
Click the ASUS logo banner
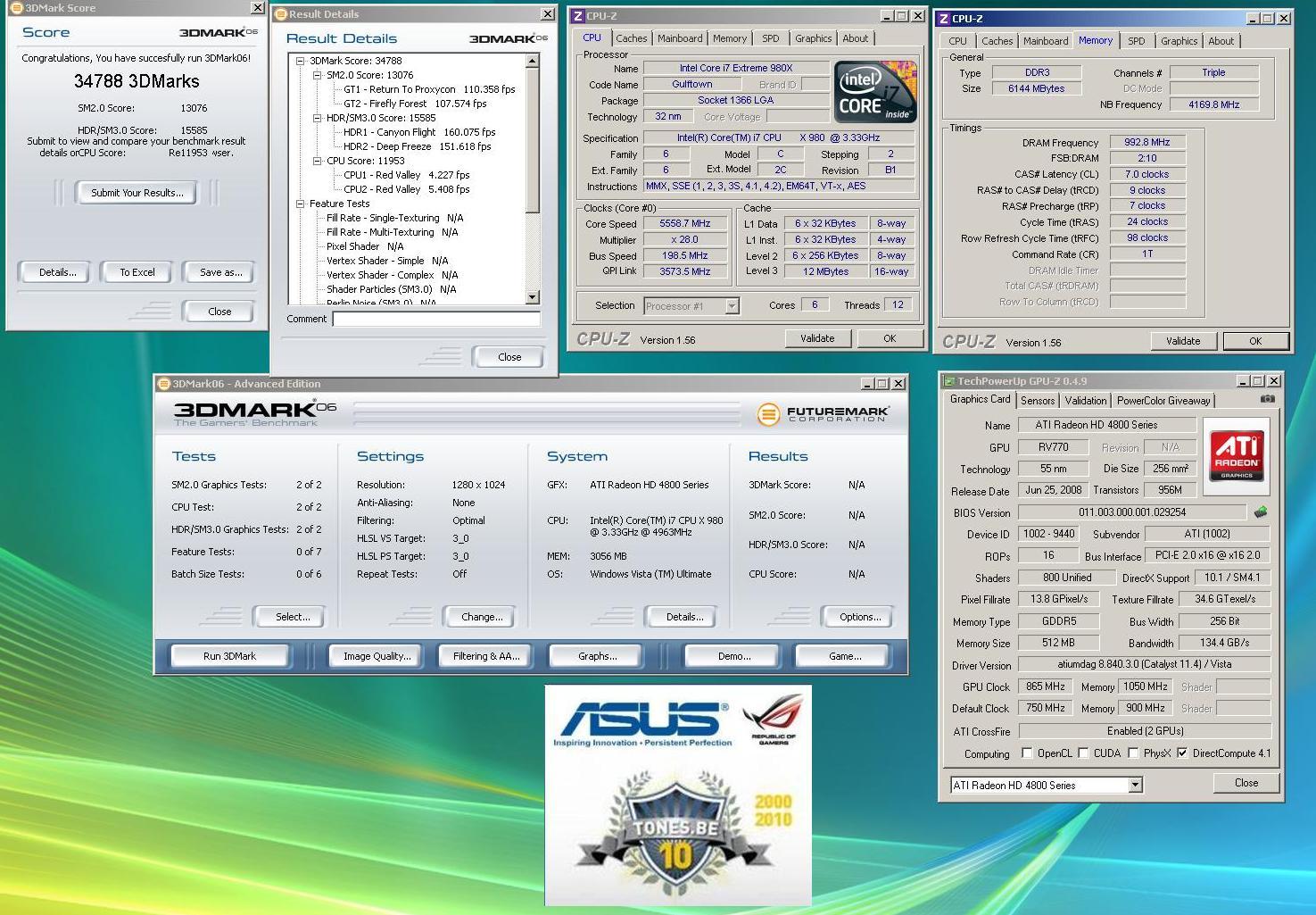tap(641, 723)
